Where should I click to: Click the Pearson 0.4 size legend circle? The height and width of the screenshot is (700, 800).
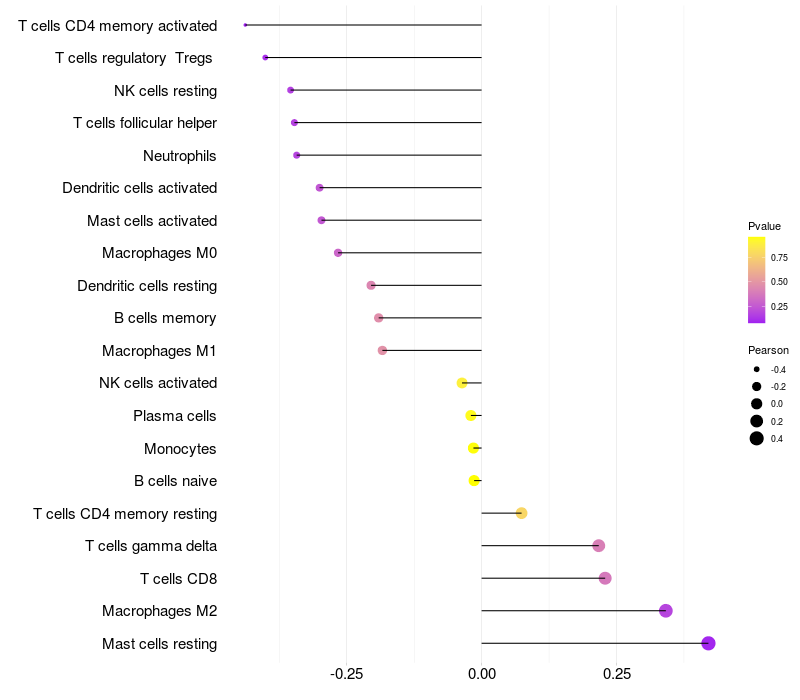(x=757, y=438)
